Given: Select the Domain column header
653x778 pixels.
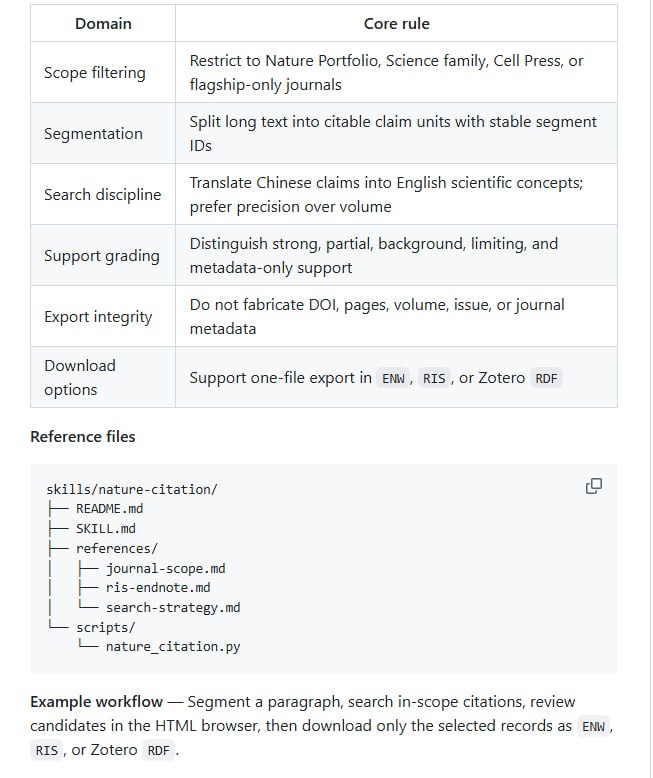Looking at the screenshot, I should [x=103, y=23].
